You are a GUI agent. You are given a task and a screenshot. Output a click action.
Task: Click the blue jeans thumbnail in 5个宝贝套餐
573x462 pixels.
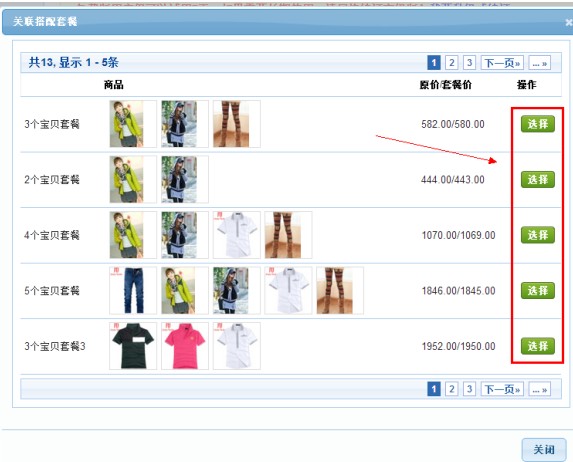point(133,291)
